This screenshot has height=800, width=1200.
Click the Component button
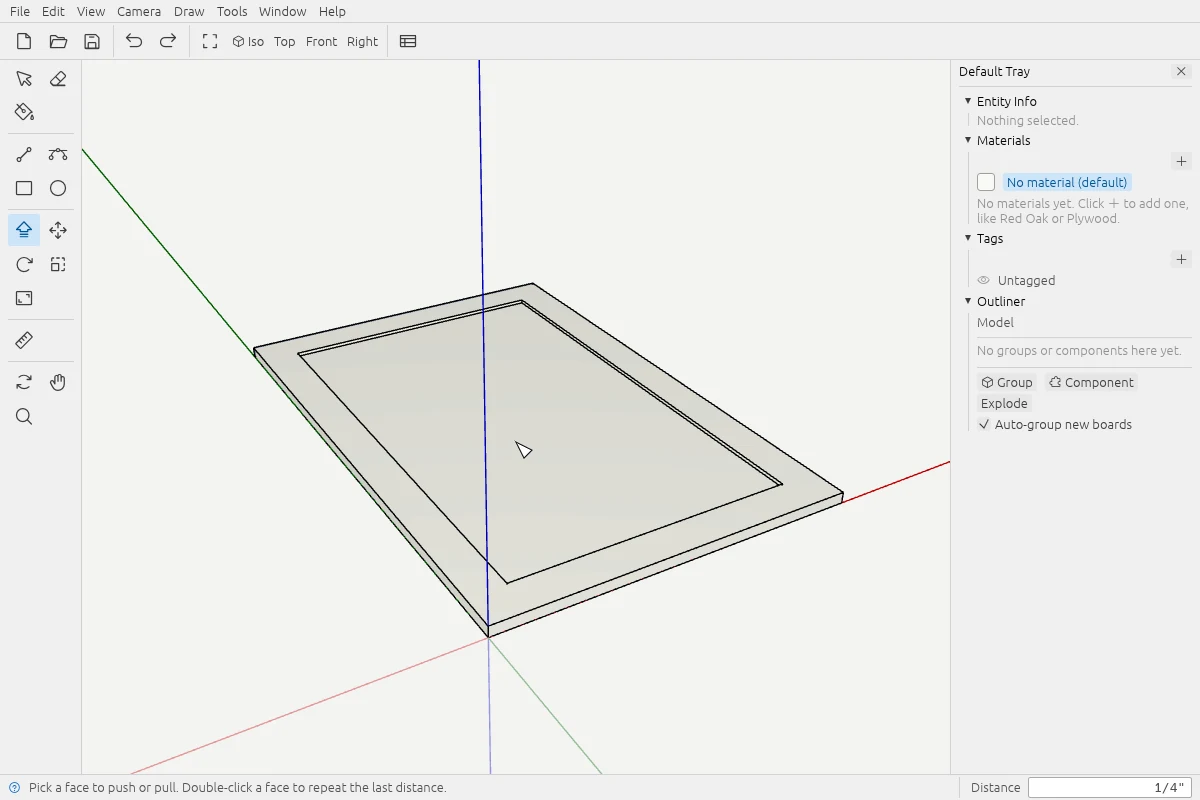[1091, 382]
